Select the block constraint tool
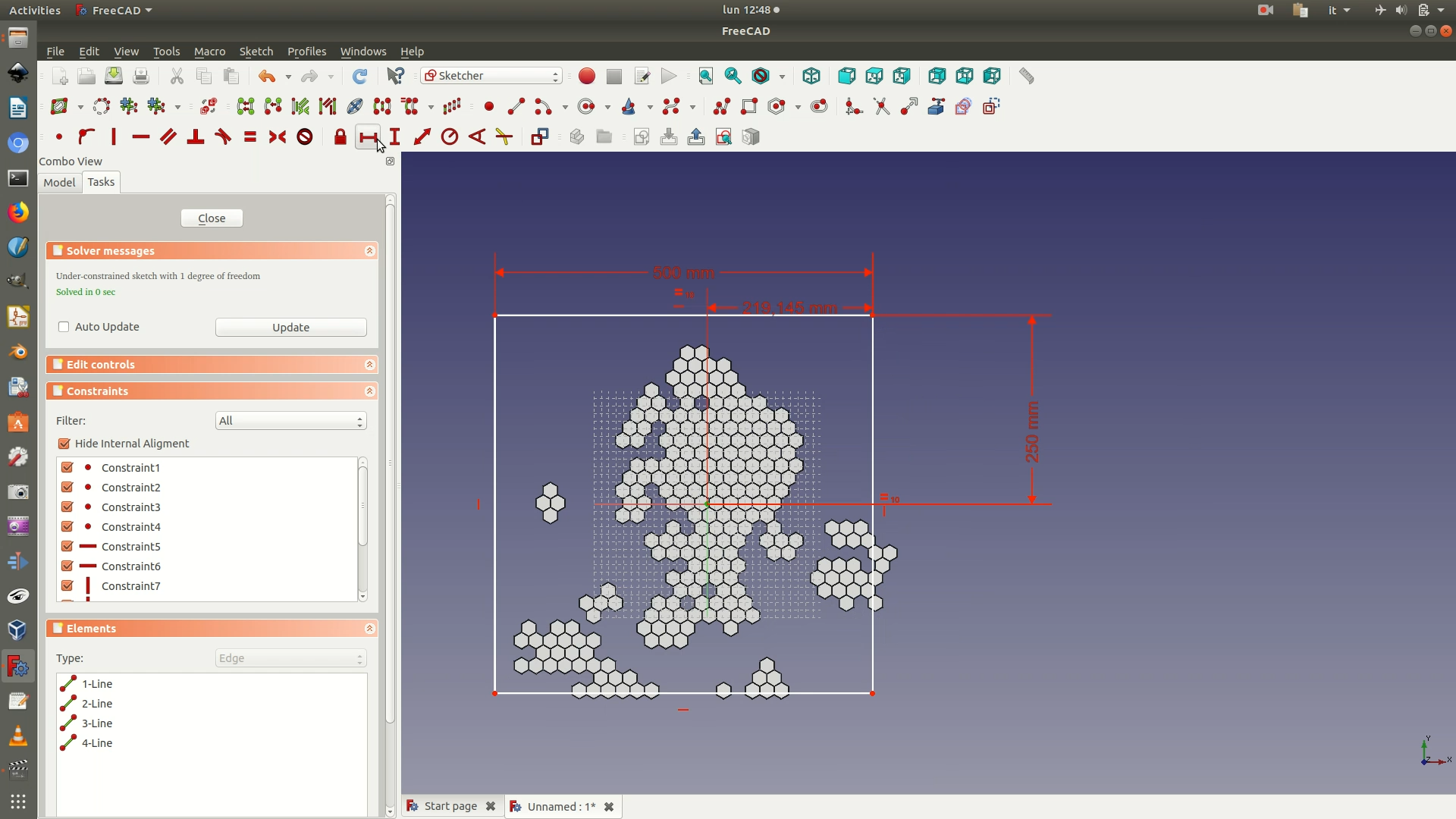The image size is (1456, 819). pos(305,137)
